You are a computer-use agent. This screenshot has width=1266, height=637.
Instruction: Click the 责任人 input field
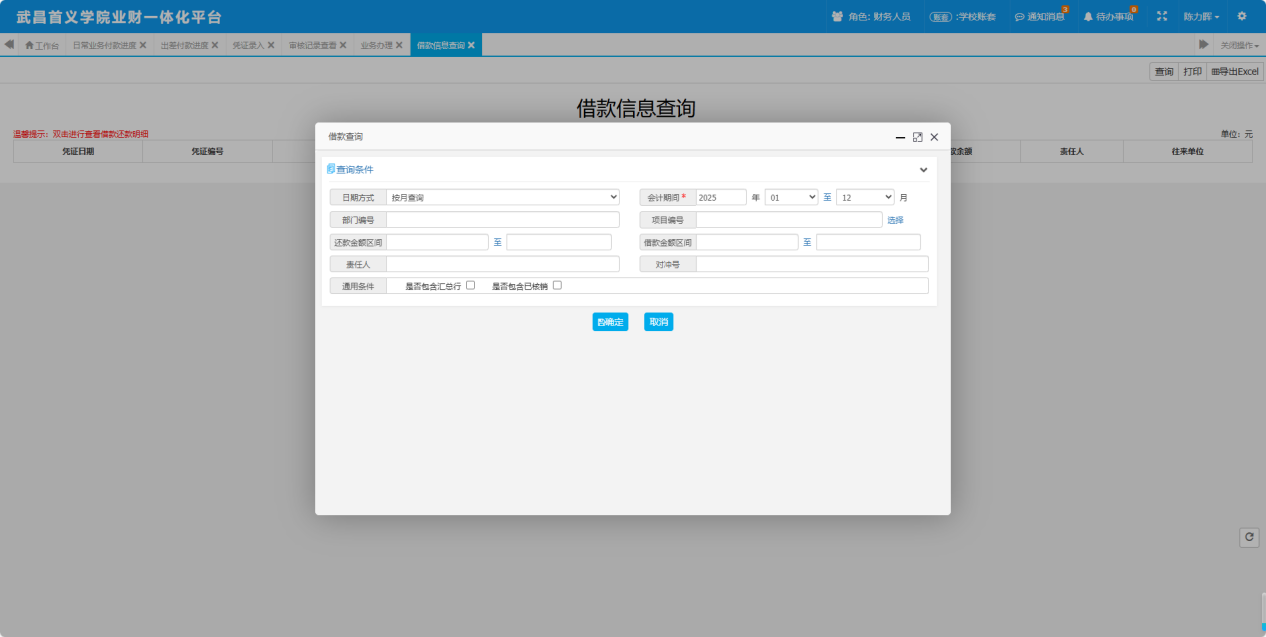pos(503,264)
